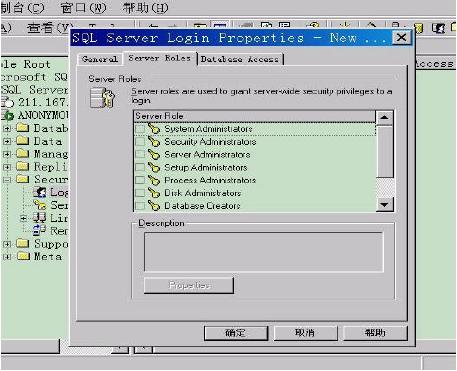This screenshot has width=457, height=371.
Task: Click the Security Administrators key icon
Action: tap(154, 142)
